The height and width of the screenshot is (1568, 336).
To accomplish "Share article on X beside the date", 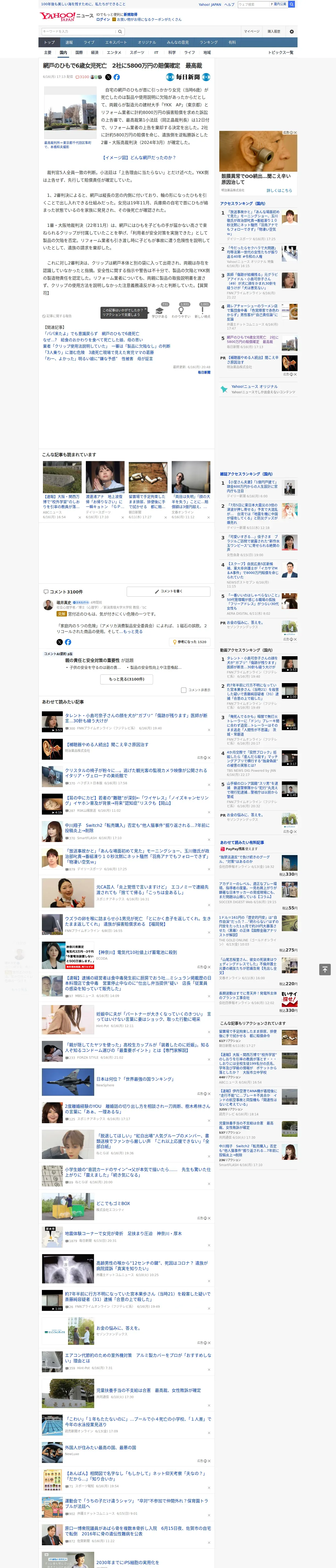I will click(x=109, y=77).
